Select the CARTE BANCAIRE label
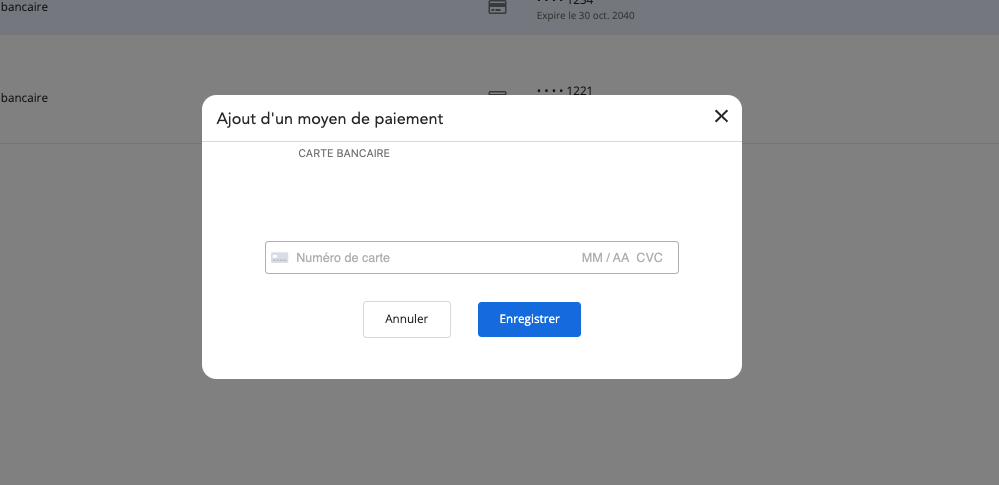Image resolution: width=999 pixels, height=485 pixels. 344,154
